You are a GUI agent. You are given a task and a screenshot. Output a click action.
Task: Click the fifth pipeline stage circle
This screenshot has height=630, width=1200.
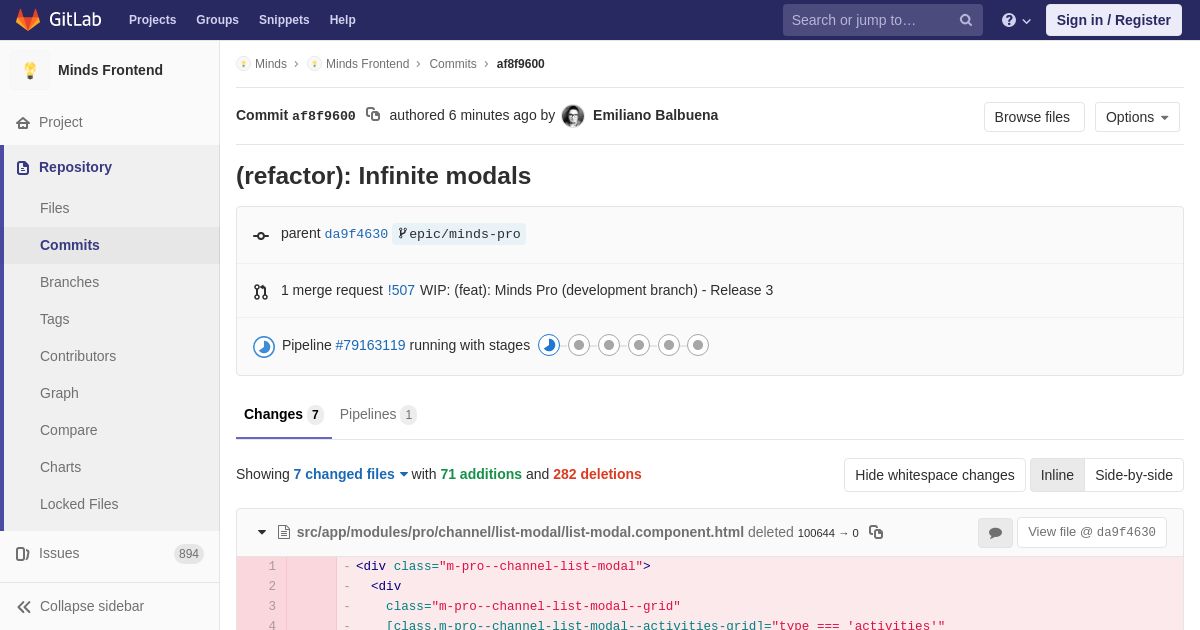(x=669, y=345)
